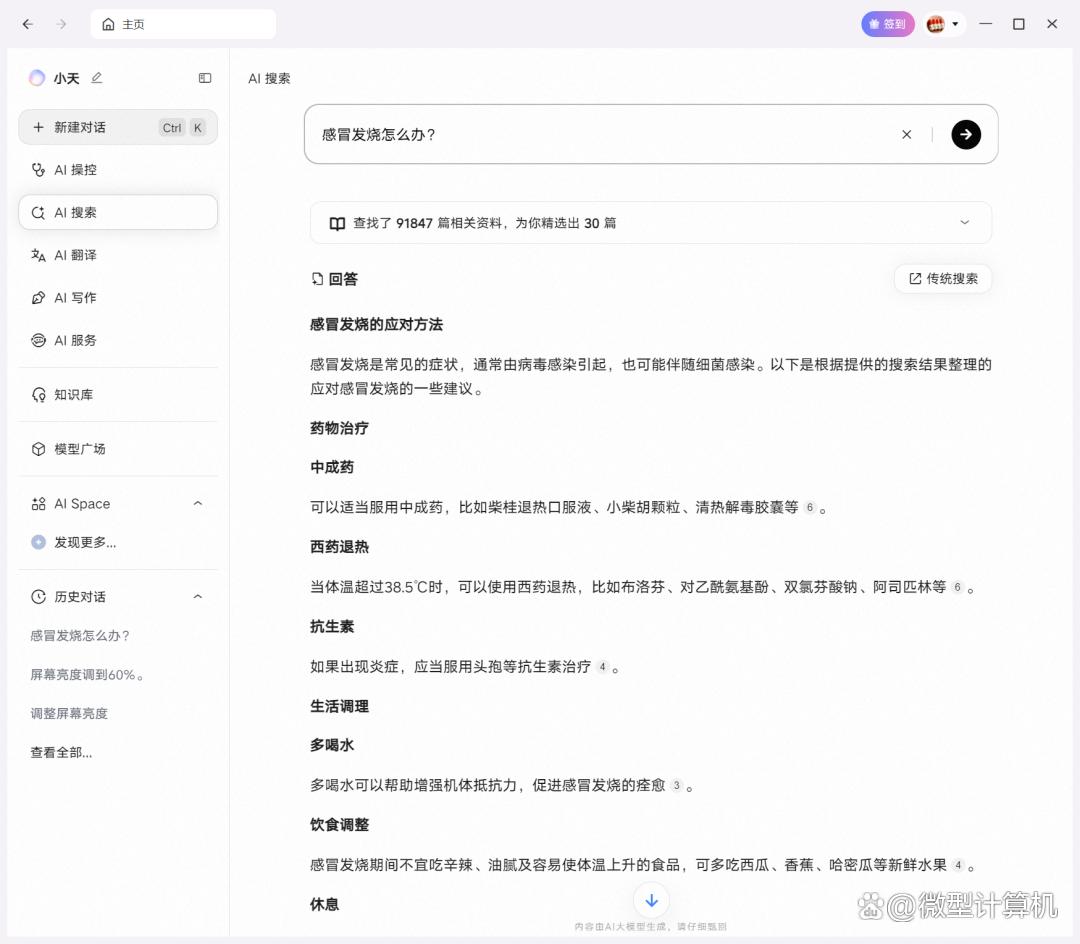Viewport: 1080px width, 944px height.
Task: Clear the search box with the X icon
Action: (907, 134)
